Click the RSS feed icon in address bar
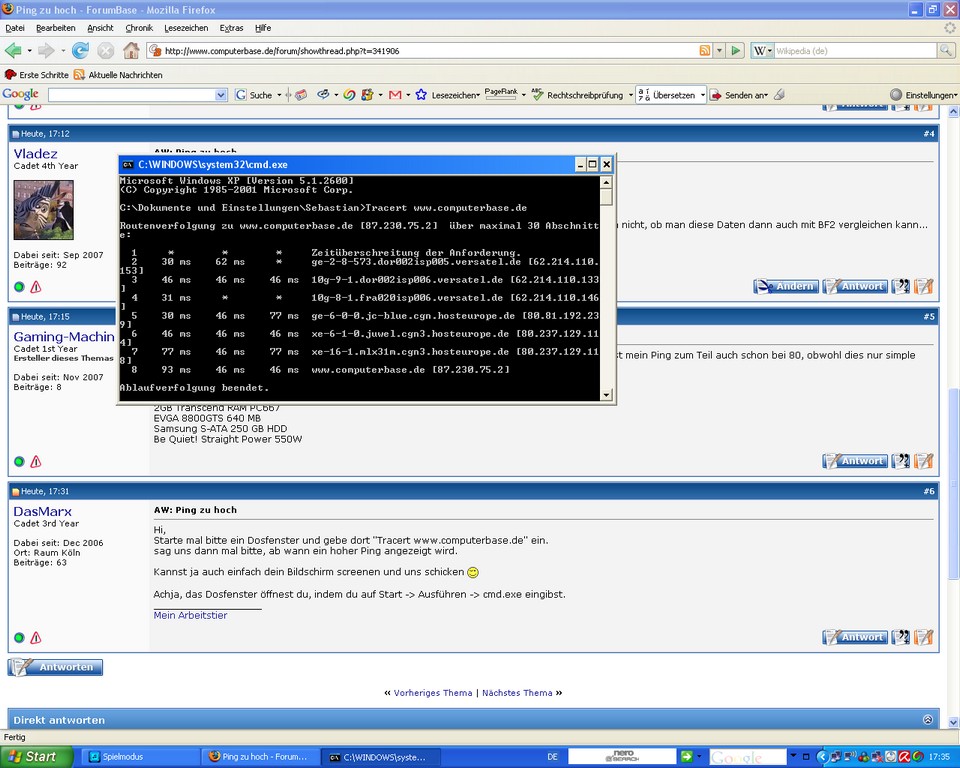960x768 pixels. 705,51
